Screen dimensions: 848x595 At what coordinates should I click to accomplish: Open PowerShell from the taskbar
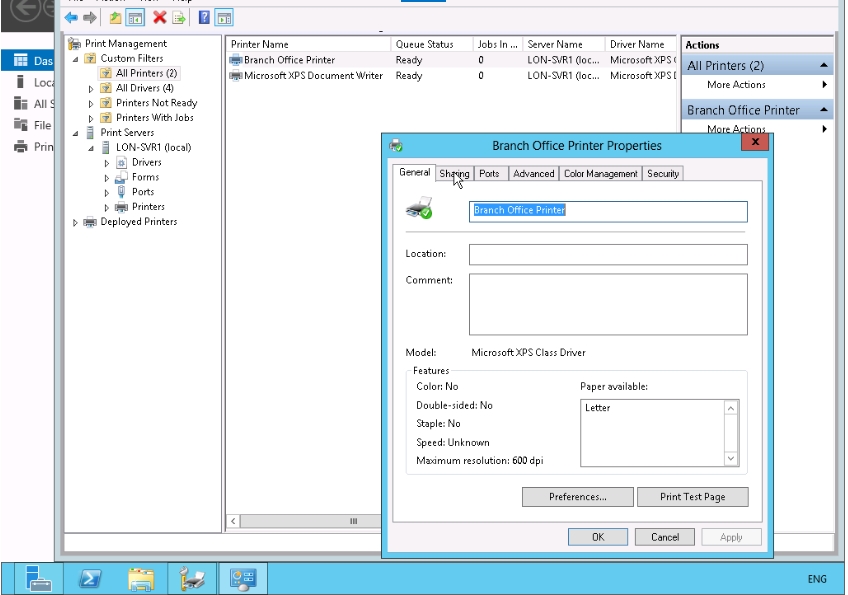89,578
